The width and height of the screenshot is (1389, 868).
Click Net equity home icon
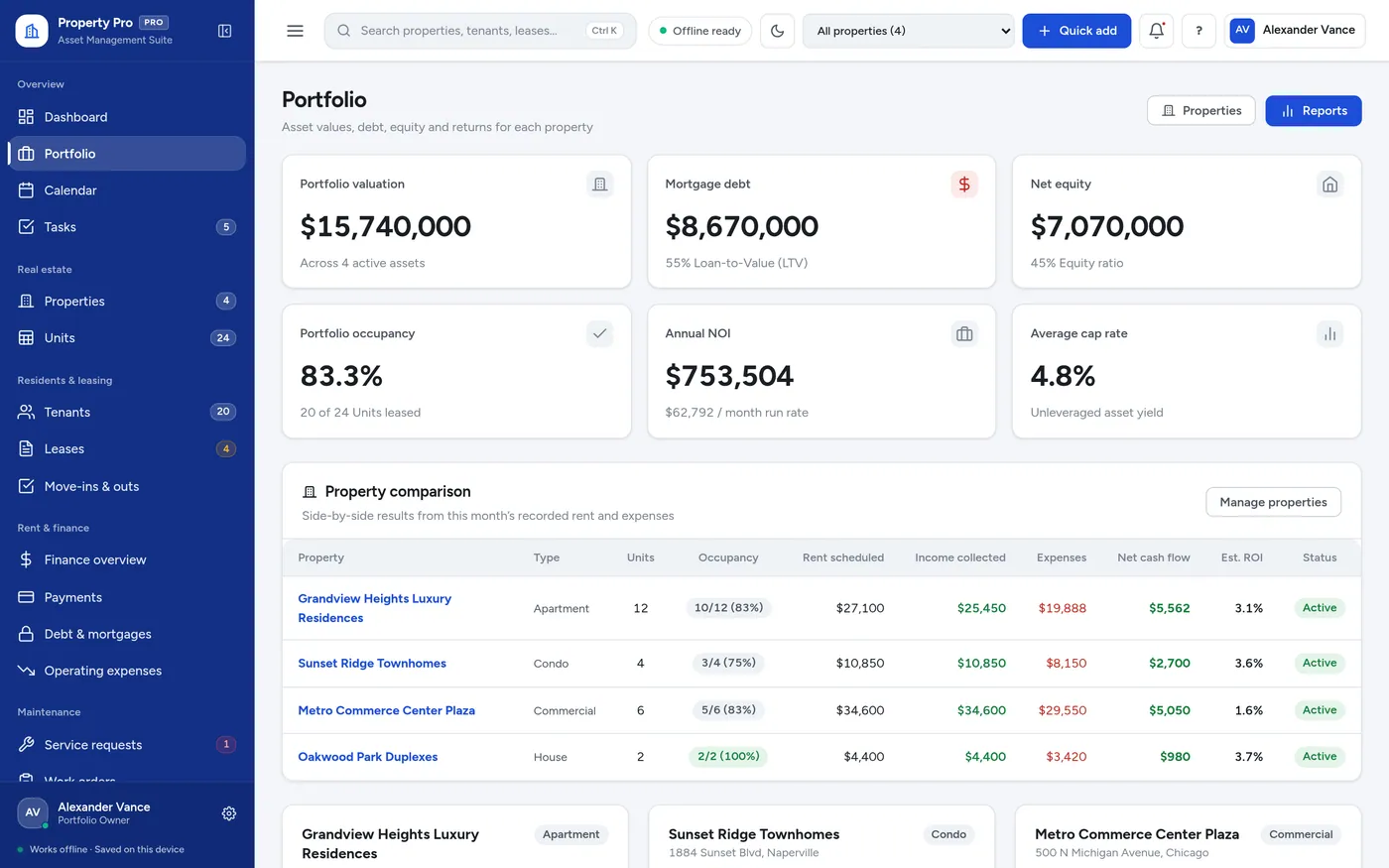(1330, 185)
